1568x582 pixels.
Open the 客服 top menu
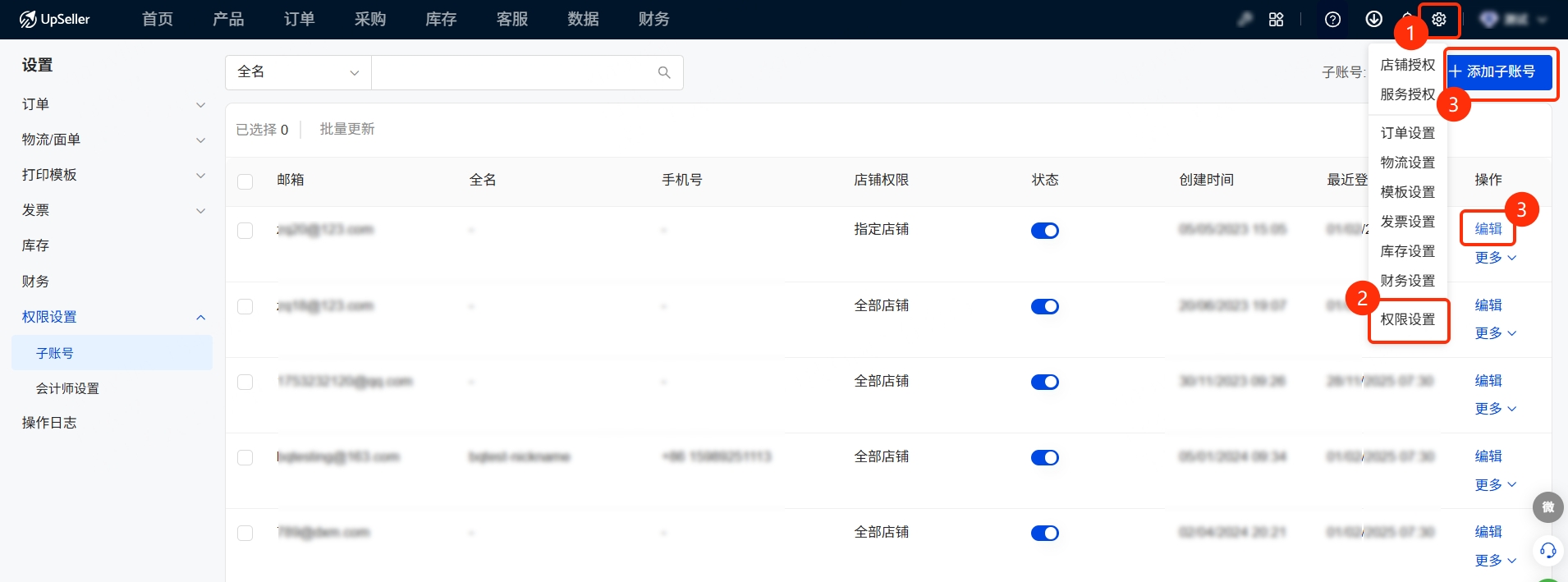[512, 19]
